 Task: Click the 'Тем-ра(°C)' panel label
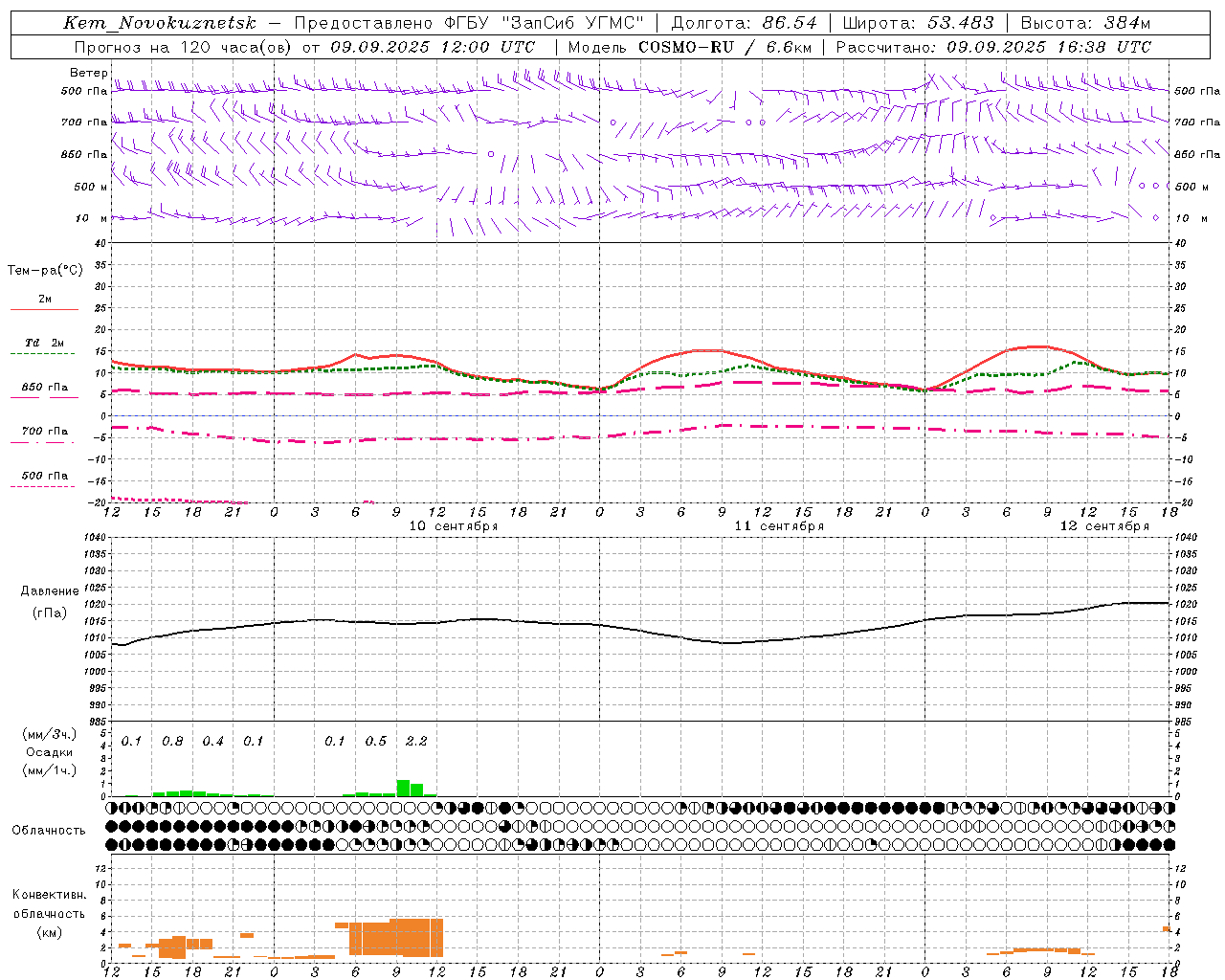tap(45, 271)
